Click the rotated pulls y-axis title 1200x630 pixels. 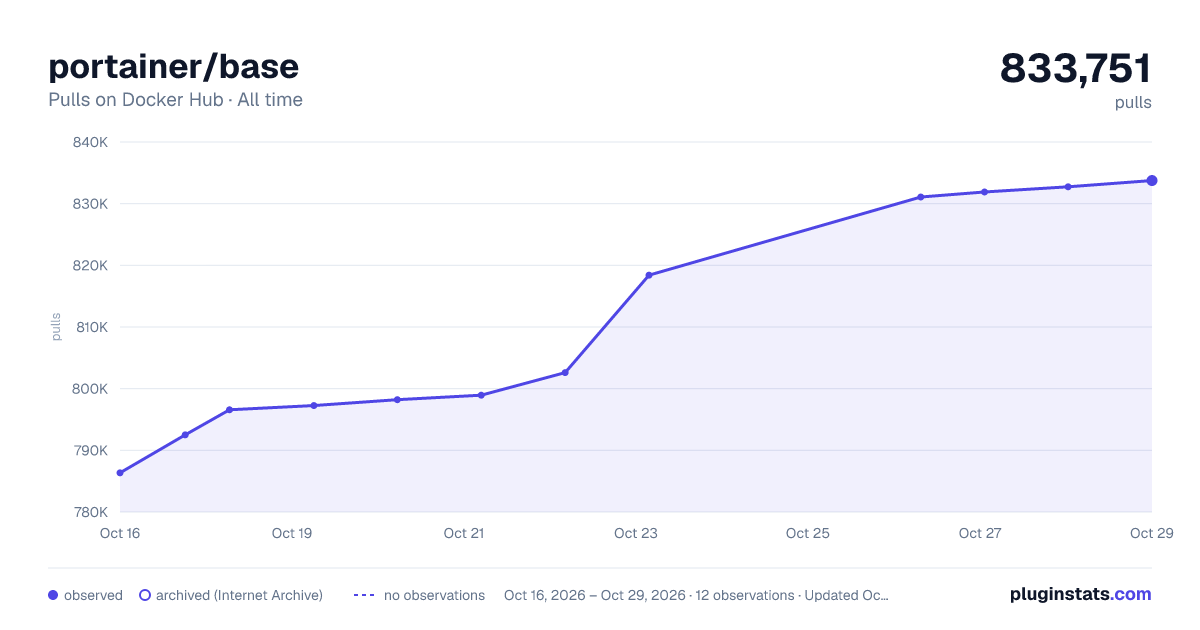(x=56, y=327)
